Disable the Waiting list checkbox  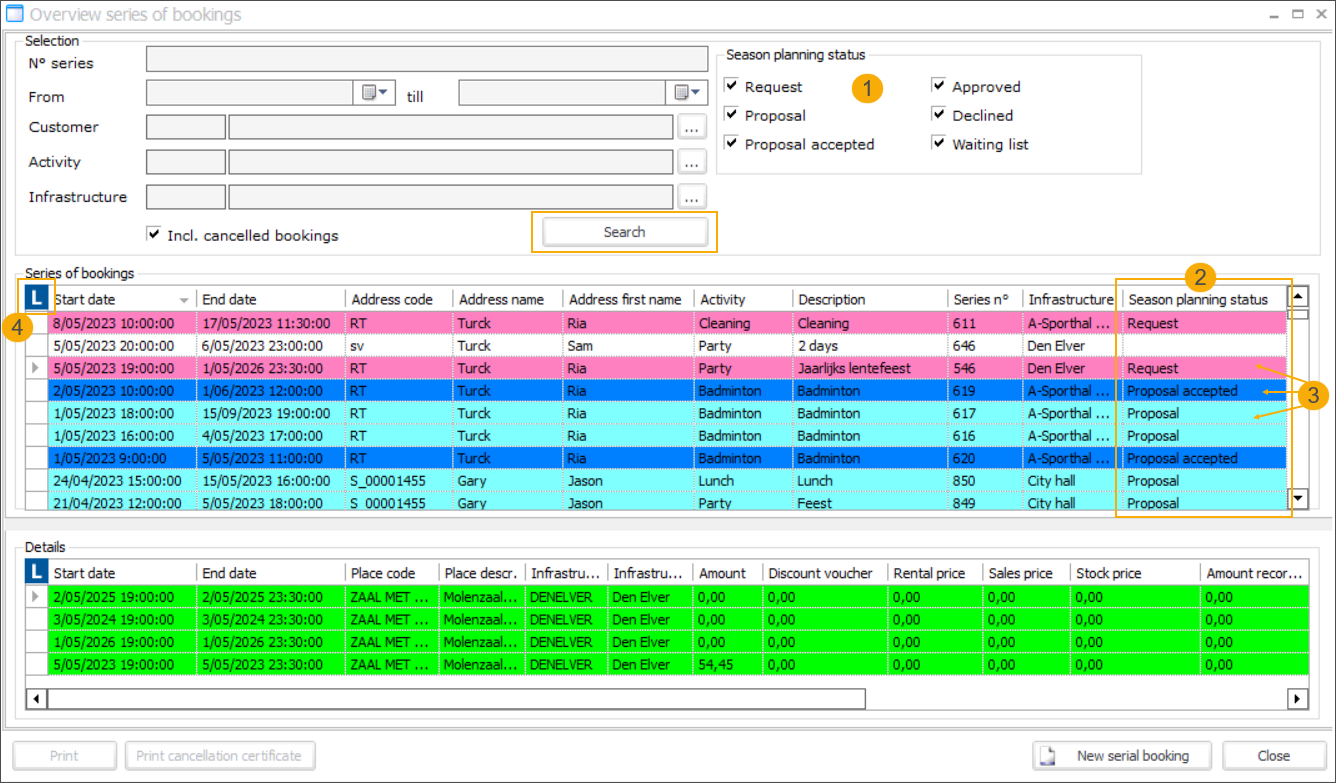coord(938,143)
